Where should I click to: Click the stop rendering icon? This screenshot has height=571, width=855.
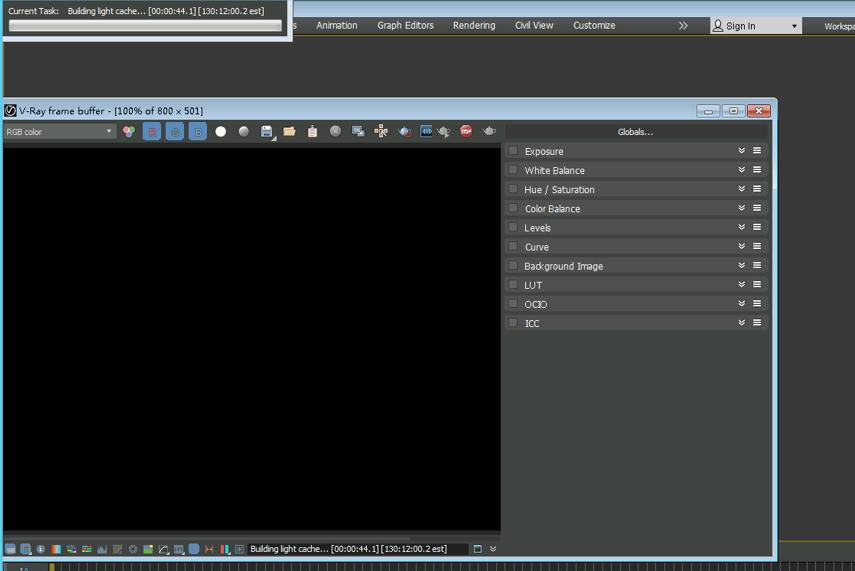(466, 131)
